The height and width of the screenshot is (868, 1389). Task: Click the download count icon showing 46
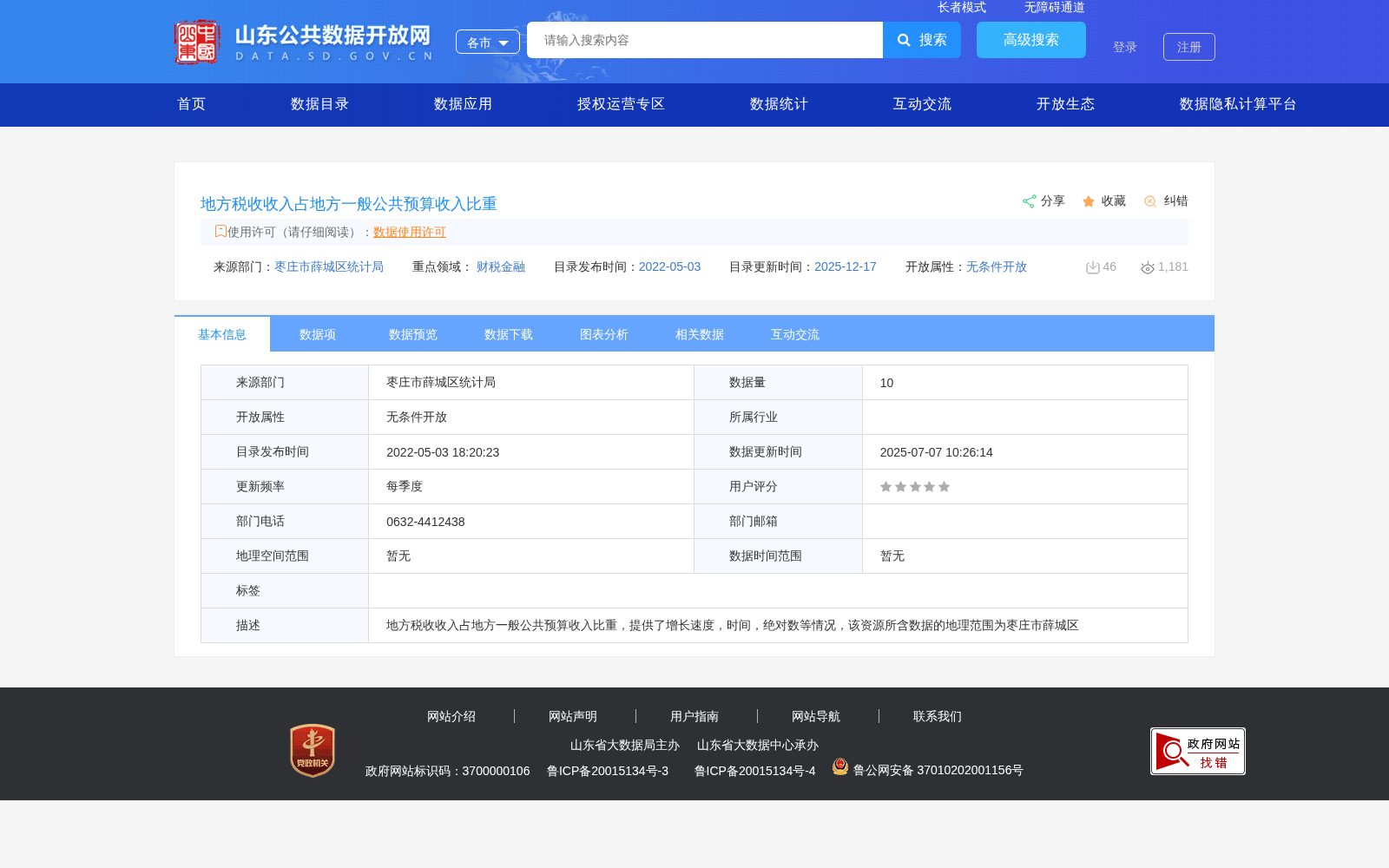point(1093,267)
